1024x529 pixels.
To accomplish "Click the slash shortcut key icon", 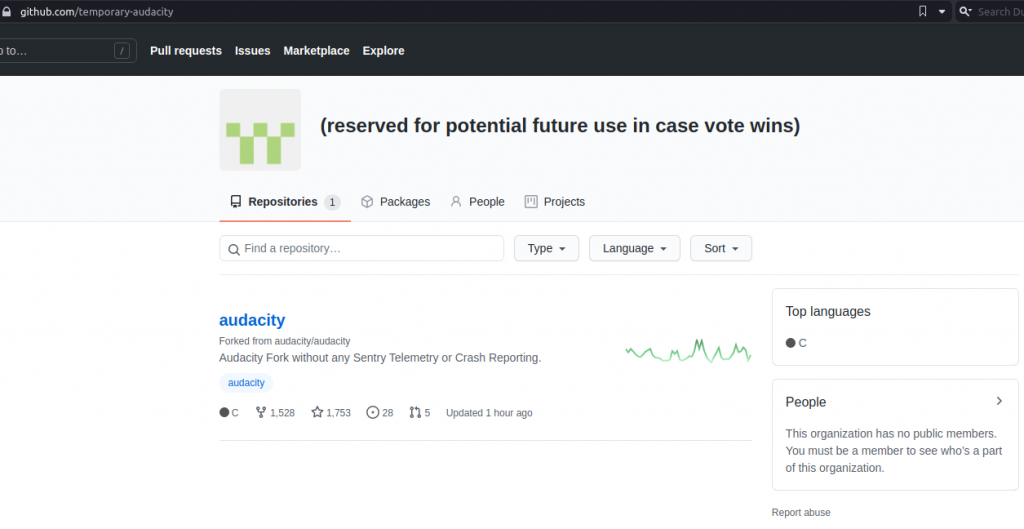I will (x=122, y=51).
